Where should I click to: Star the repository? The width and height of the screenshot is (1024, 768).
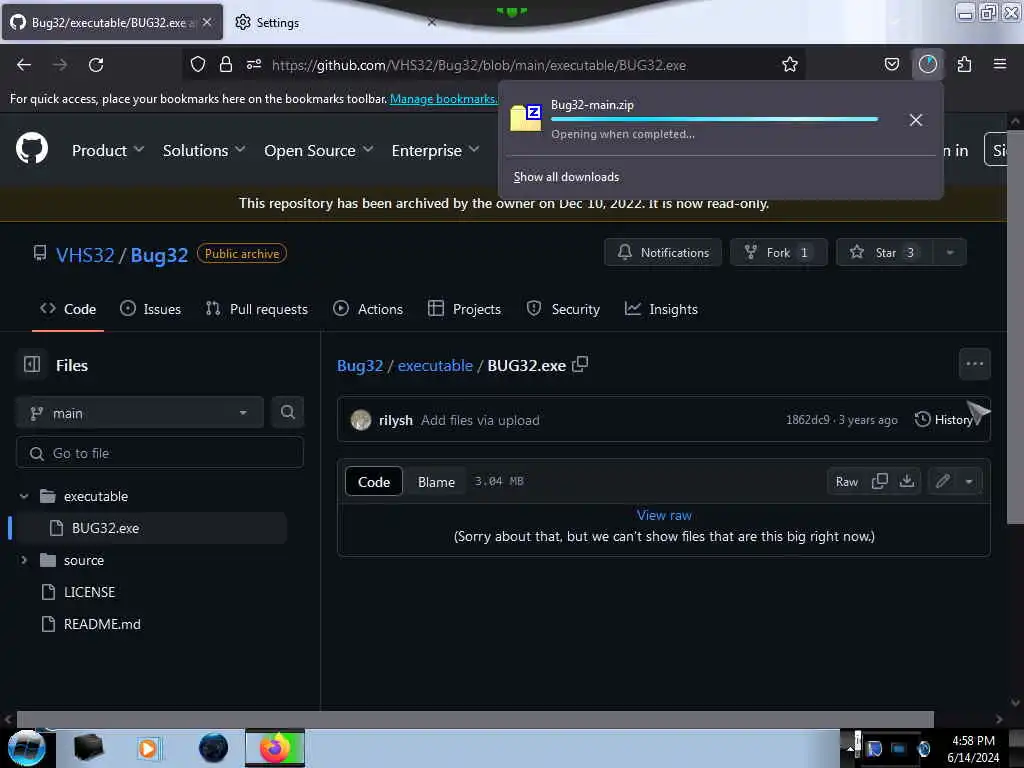pyautogui.click(x=885, y=253)
